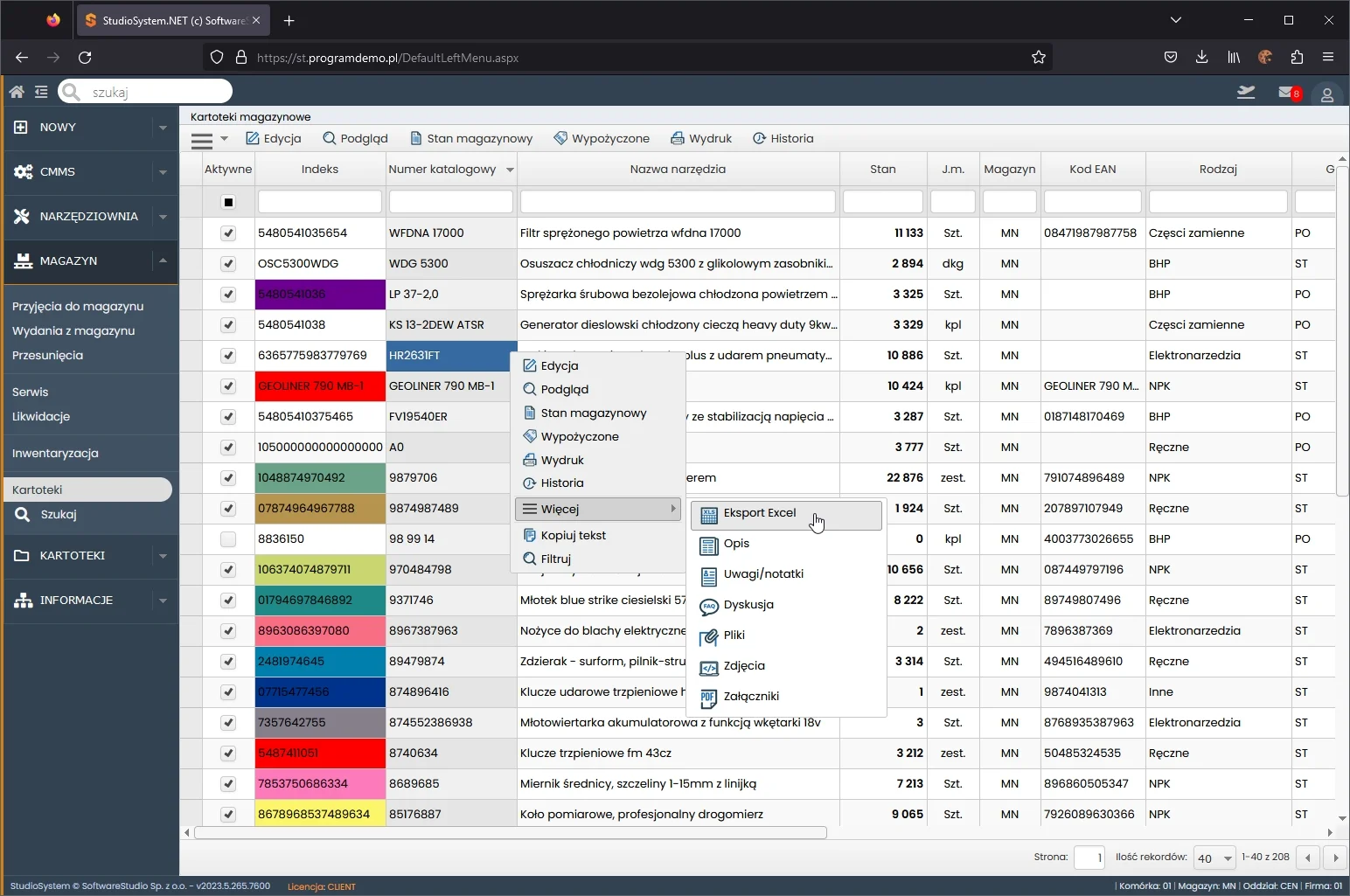
Task: Open Przyjęcia do magazynu link
Action: [78, 306]
